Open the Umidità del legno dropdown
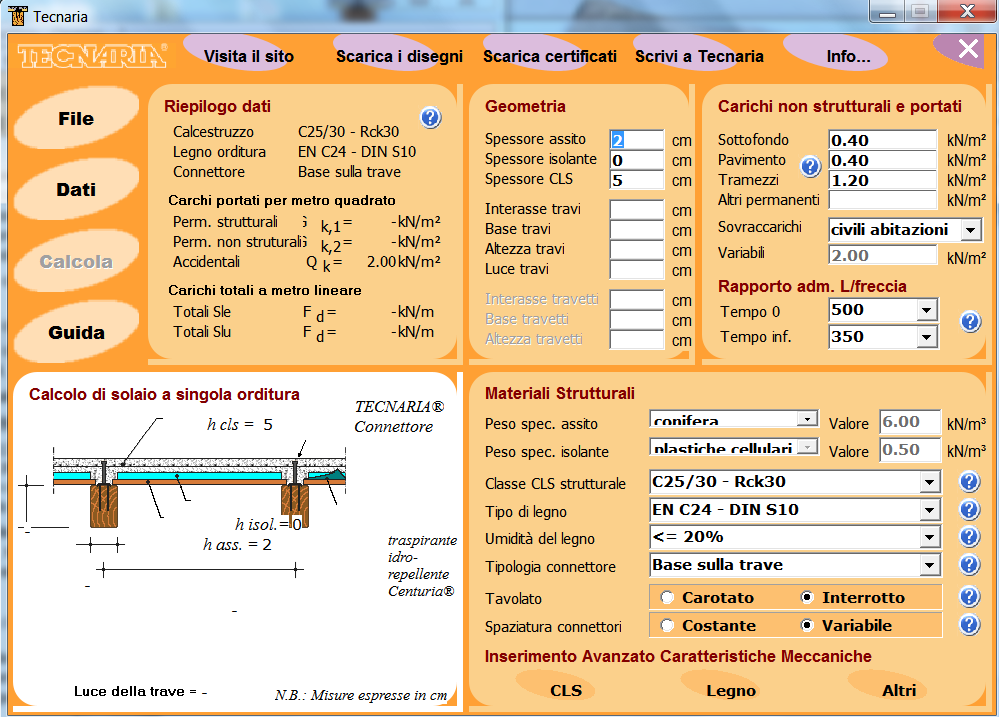 pos(930,537)
